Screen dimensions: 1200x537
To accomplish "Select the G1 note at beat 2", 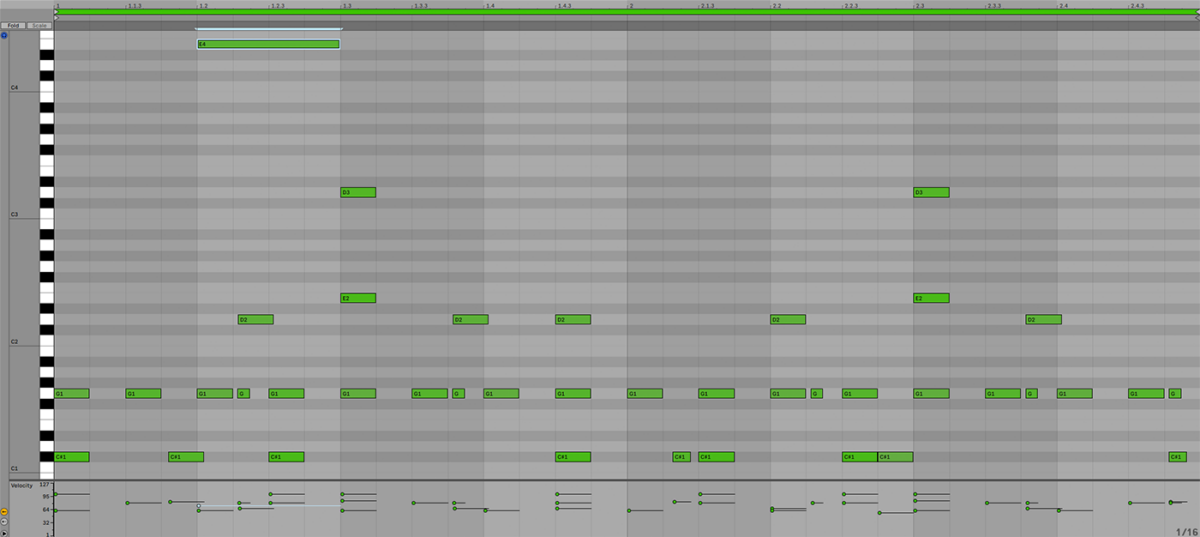I will (645, 394).
